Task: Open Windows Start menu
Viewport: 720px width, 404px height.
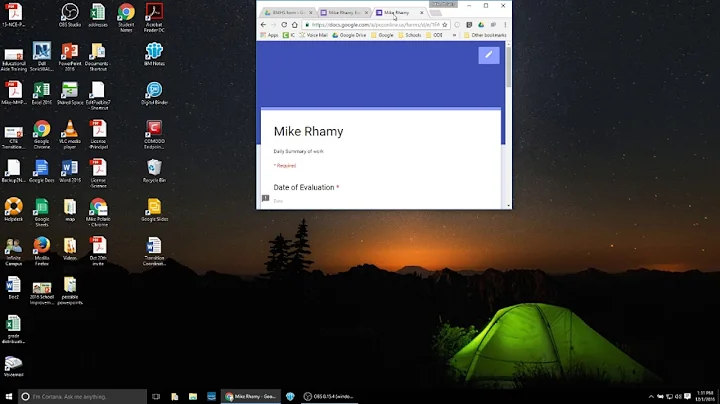Action: [x=9, y=396]
